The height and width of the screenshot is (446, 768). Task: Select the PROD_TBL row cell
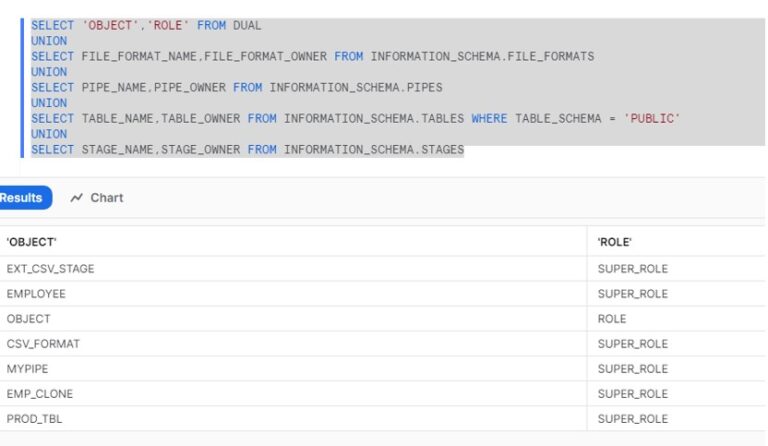34,419
